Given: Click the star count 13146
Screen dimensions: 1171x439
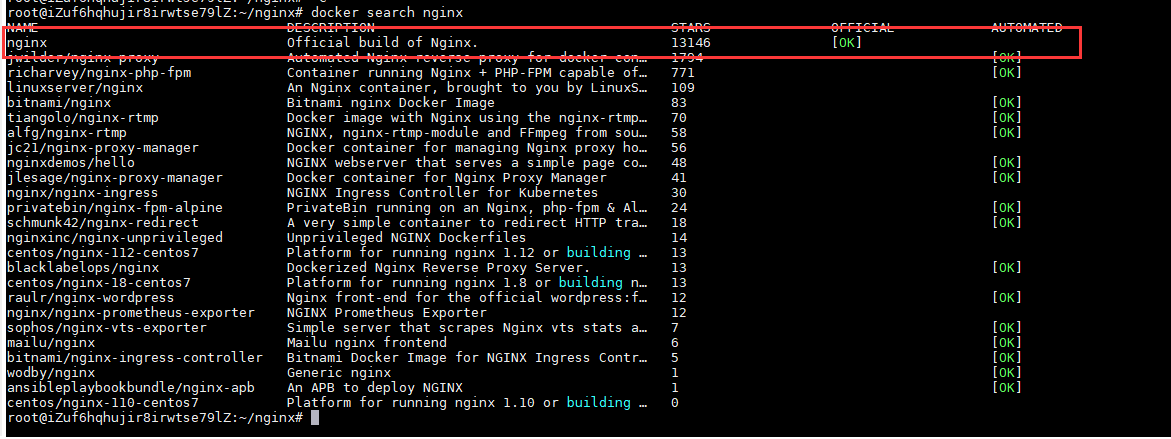Looking at the screenshot, I should click(691, 43).
